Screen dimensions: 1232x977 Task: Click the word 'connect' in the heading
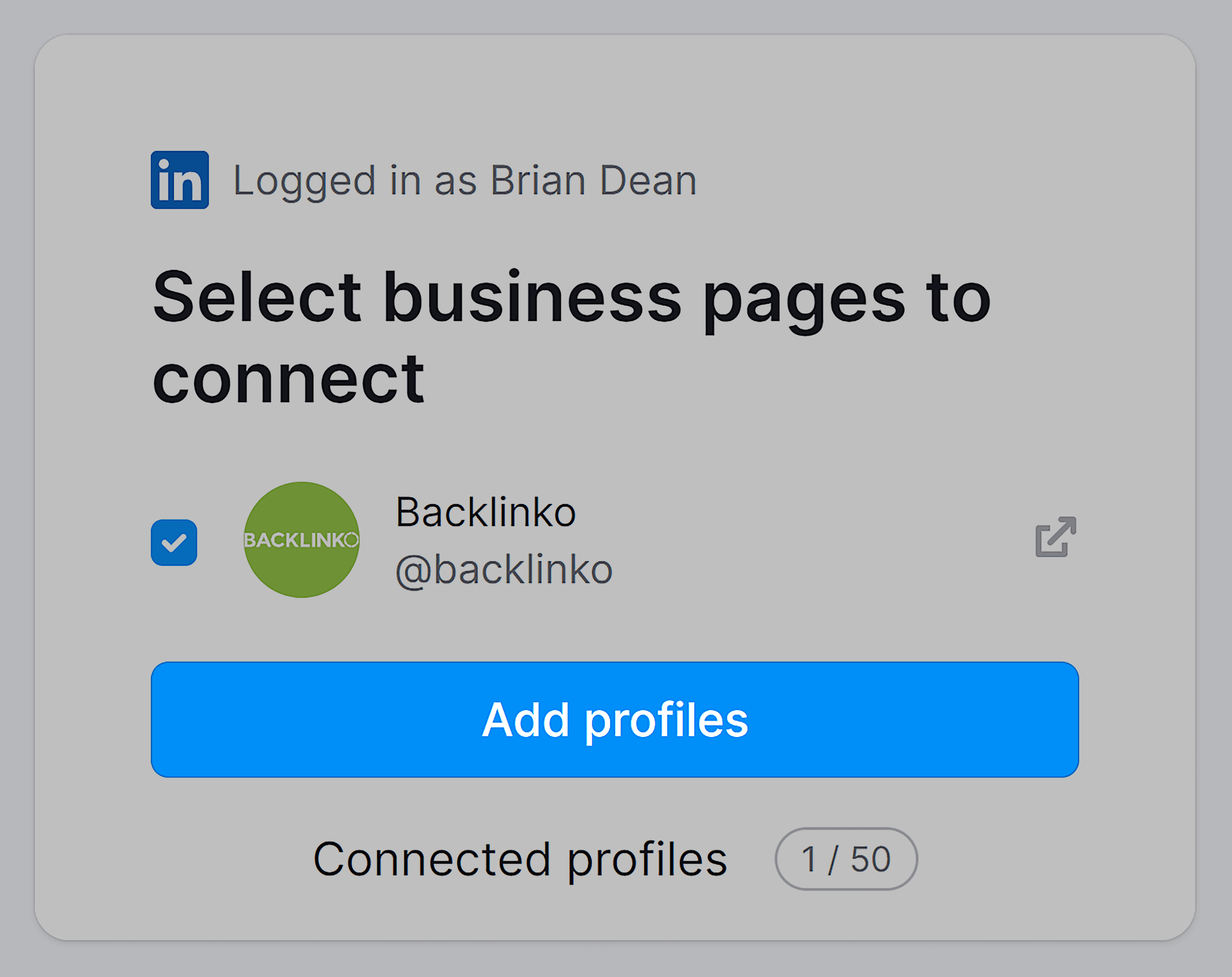tap(288, 379)
